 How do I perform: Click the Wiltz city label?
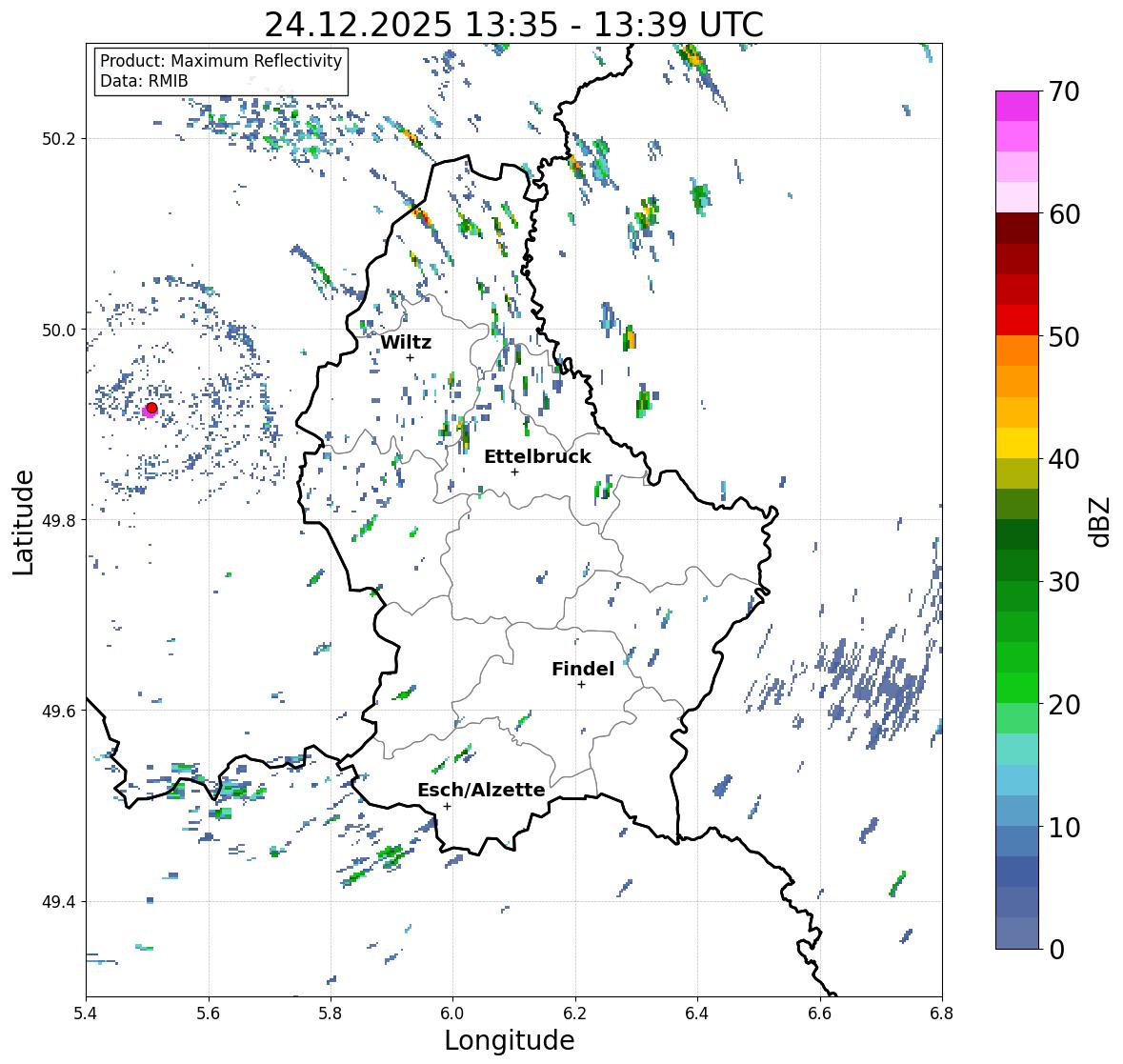click(406, 342)
